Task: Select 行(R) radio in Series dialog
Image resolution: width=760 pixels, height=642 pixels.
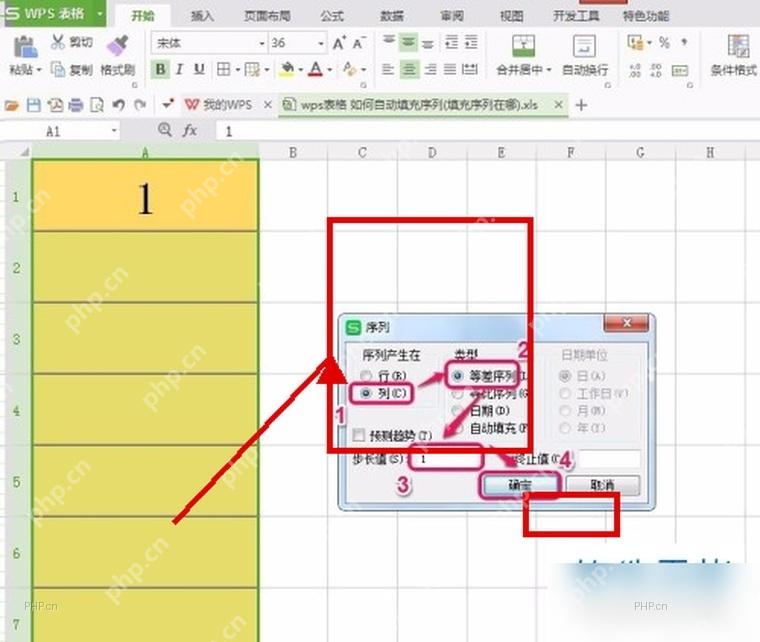Action: click(x=366, y=376)
